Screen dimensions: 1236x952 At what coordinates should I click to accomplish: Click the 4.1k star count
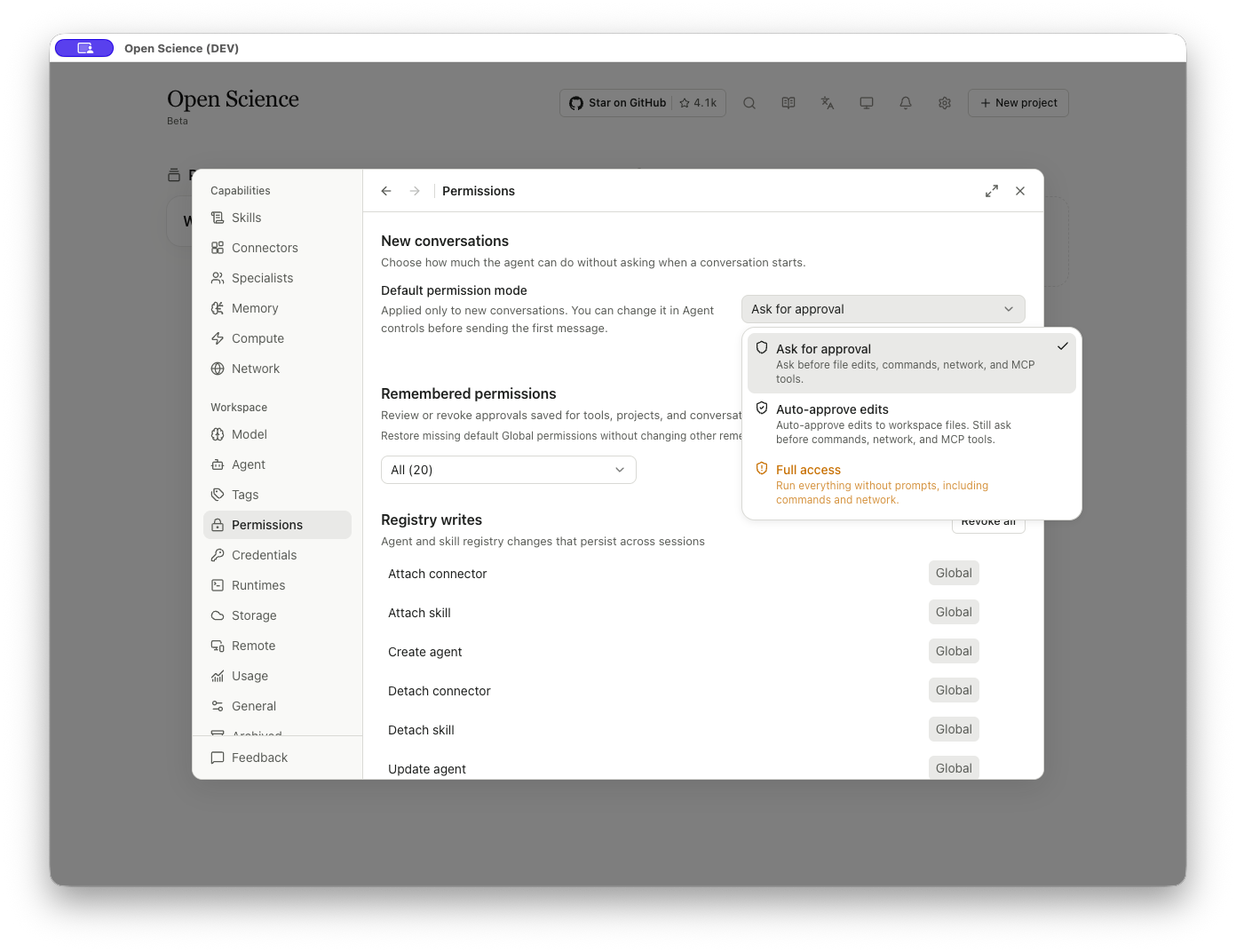[x=698, y=103]
